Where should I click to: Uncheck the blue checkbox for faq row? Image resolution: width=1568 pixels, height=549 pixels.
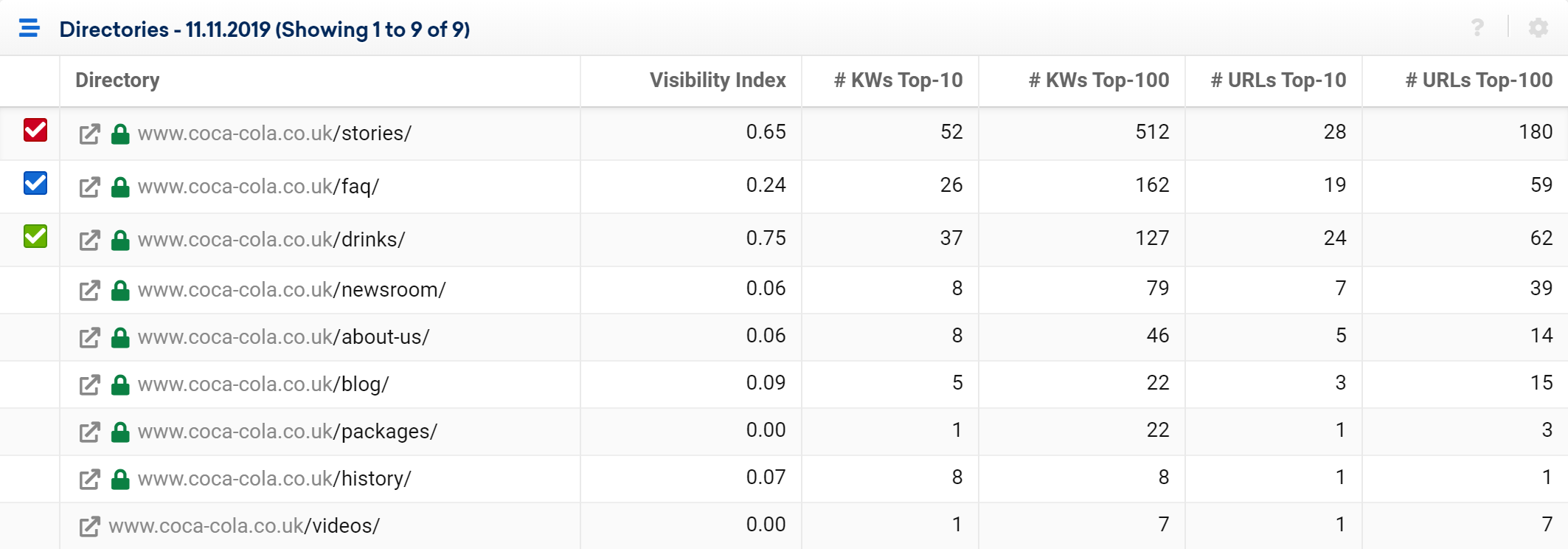click(35, 183)
